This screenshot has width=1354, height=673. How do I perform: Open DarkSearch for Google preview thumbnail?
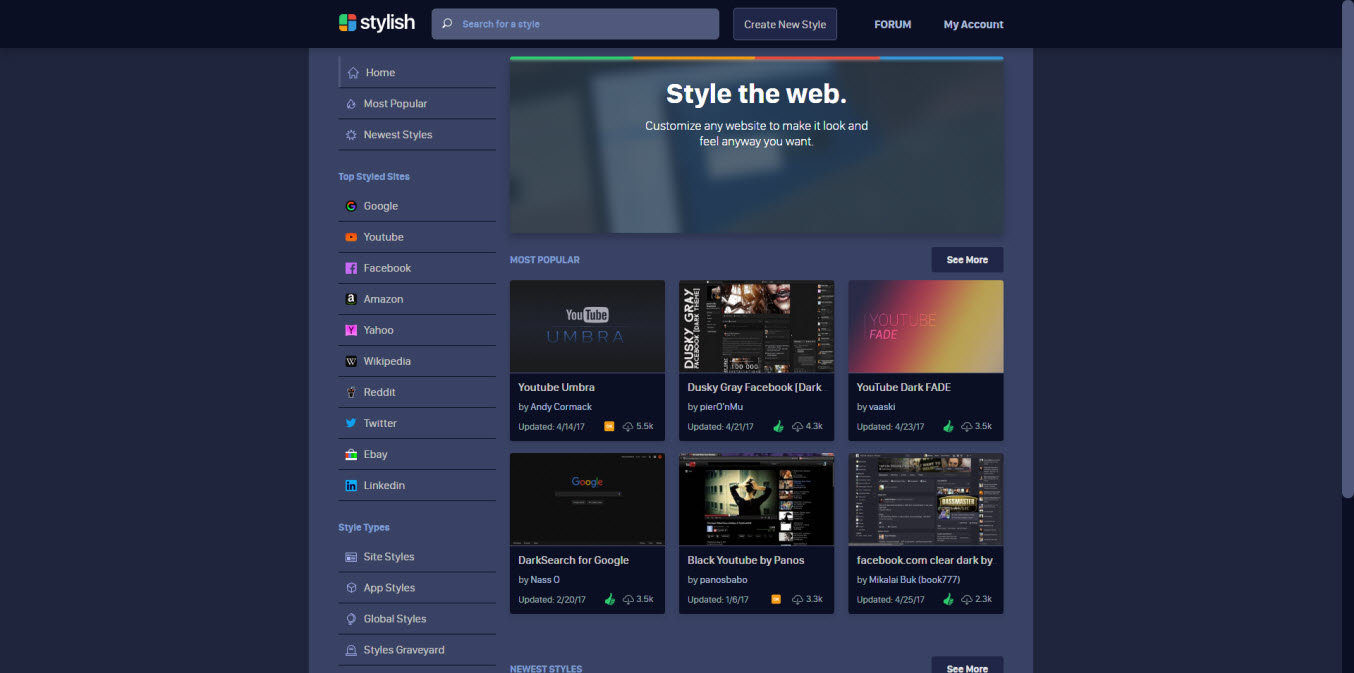coord(587,499)
